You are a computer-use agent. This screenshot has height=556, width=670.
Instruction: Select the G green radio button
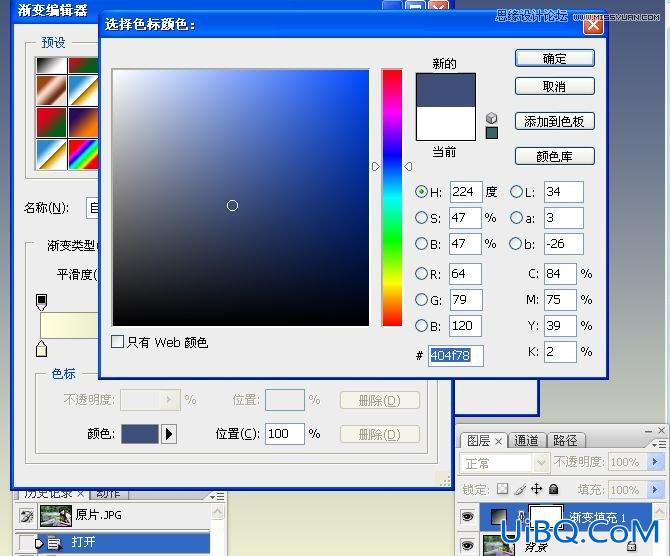421,300
